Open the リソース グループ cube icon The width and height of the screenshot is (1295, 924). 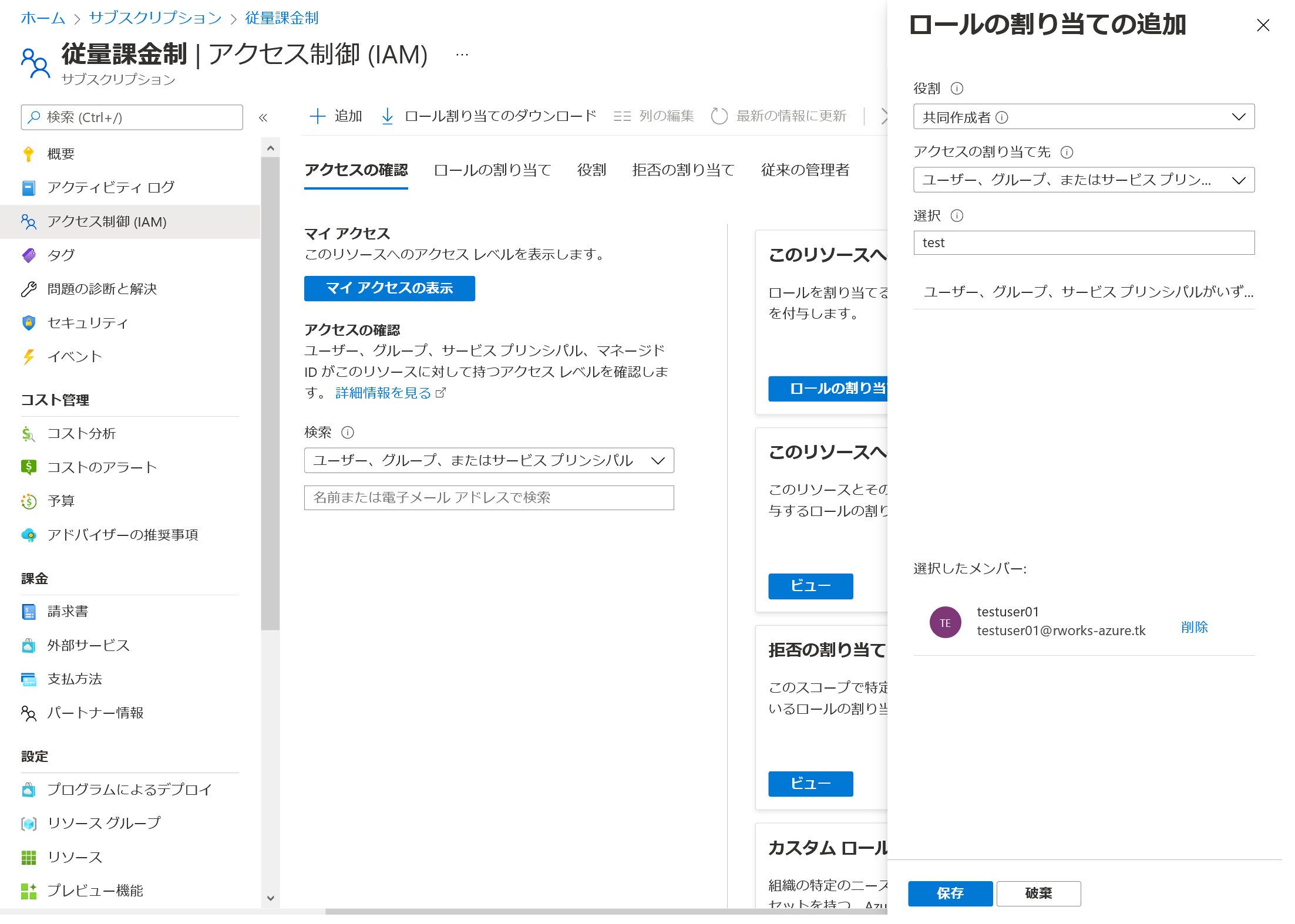(x=28, y=824)
